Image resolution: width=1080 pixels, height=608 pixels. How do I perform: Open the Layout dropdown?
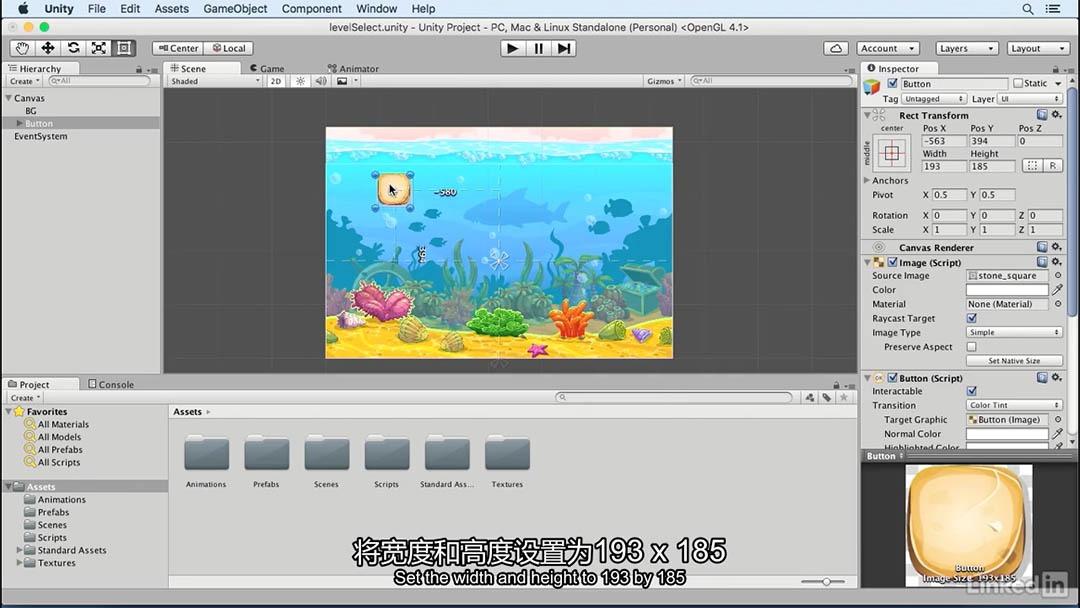coord(1037,48)
